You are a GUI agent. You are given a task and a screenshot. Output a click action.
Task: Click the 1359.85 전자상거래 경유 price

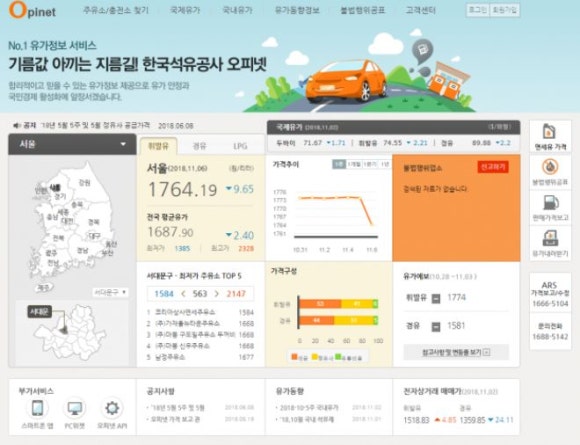[x=472, y=420]
